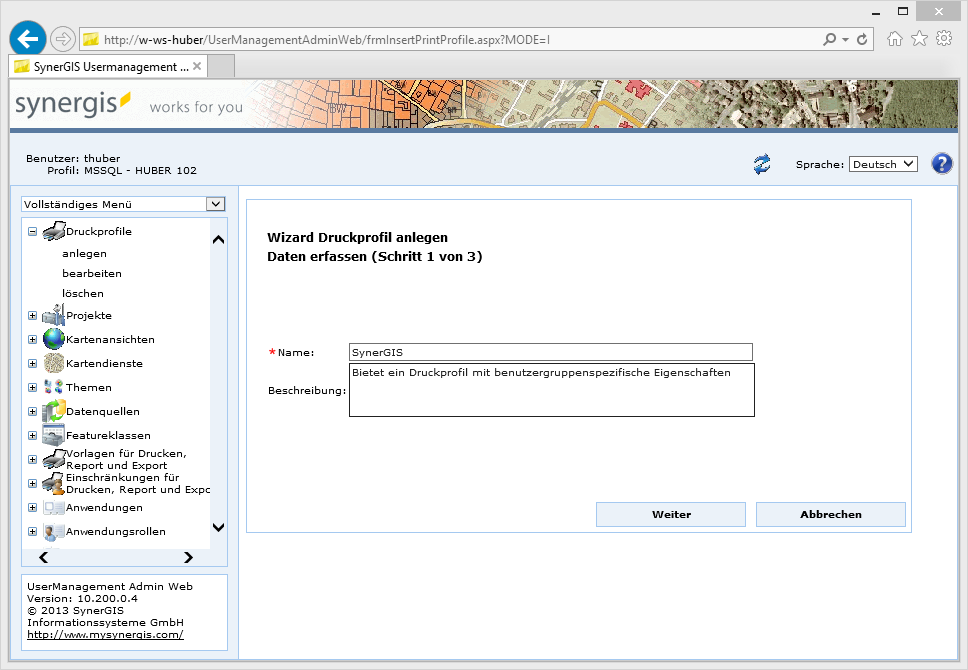Click into the Name input field
The width and height of the screenshot is (968, 670).
550,352
